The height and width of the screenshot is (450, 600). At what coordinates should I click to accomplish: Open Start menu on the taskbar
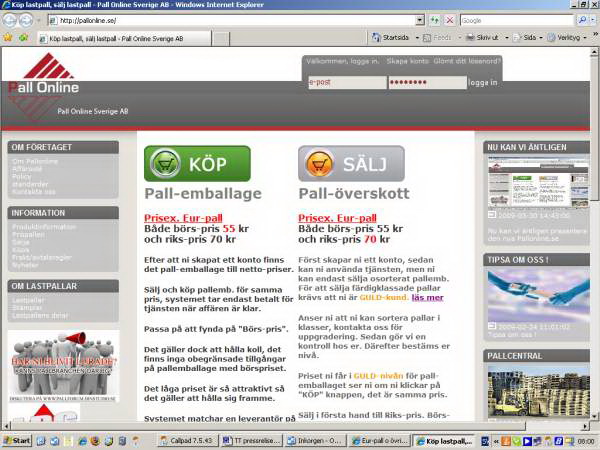(17, 440)
